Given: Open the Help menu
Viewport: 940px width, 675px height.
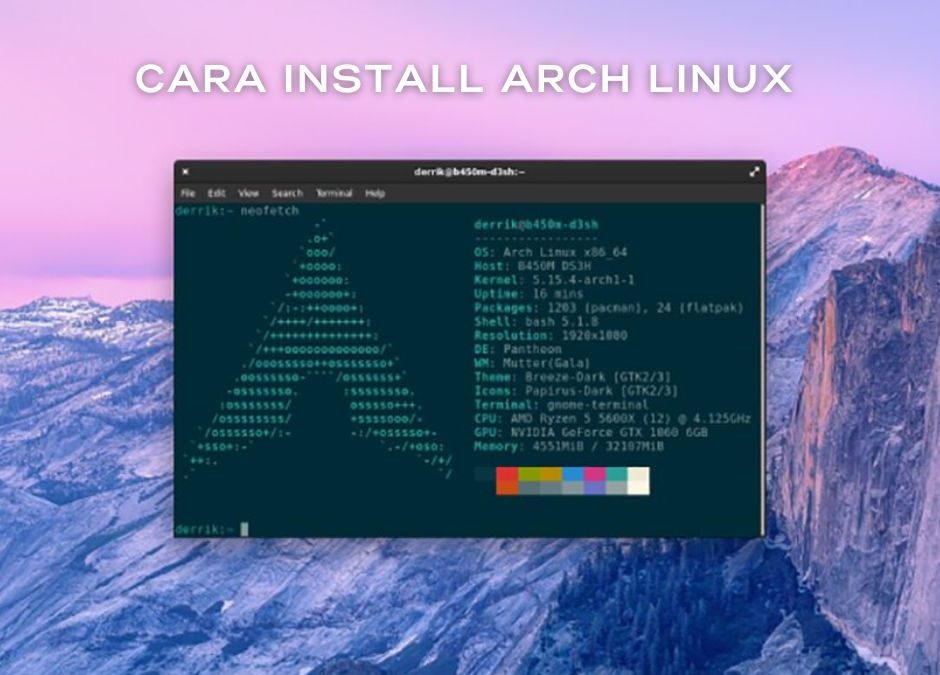Looking at the screenshot, I should (x=375, y=193).
